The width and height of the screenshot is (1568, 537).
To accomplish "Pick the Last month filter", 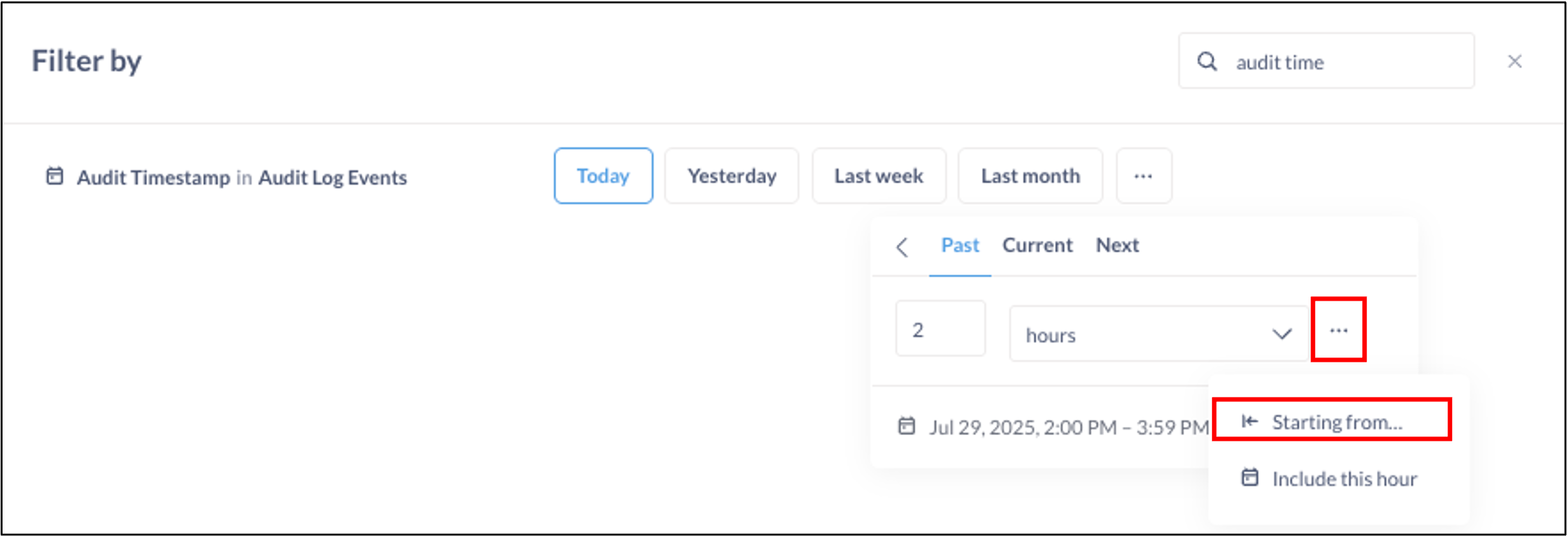I will point(1030,176).
